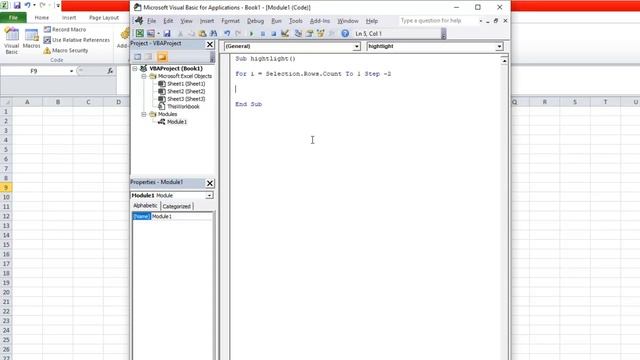The width and height of the screenshot is (640, 360).
Task: Open the Help menu in VBA editor
Action: click(371, 21)
